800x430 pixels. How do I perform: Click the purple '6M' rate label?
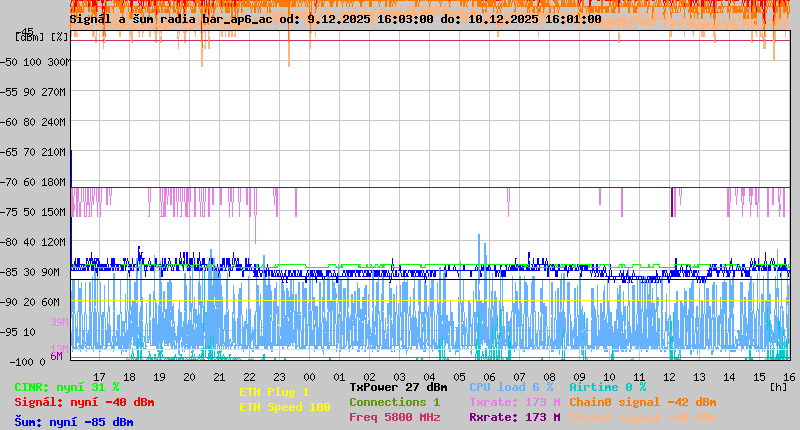tap(56, 356)
